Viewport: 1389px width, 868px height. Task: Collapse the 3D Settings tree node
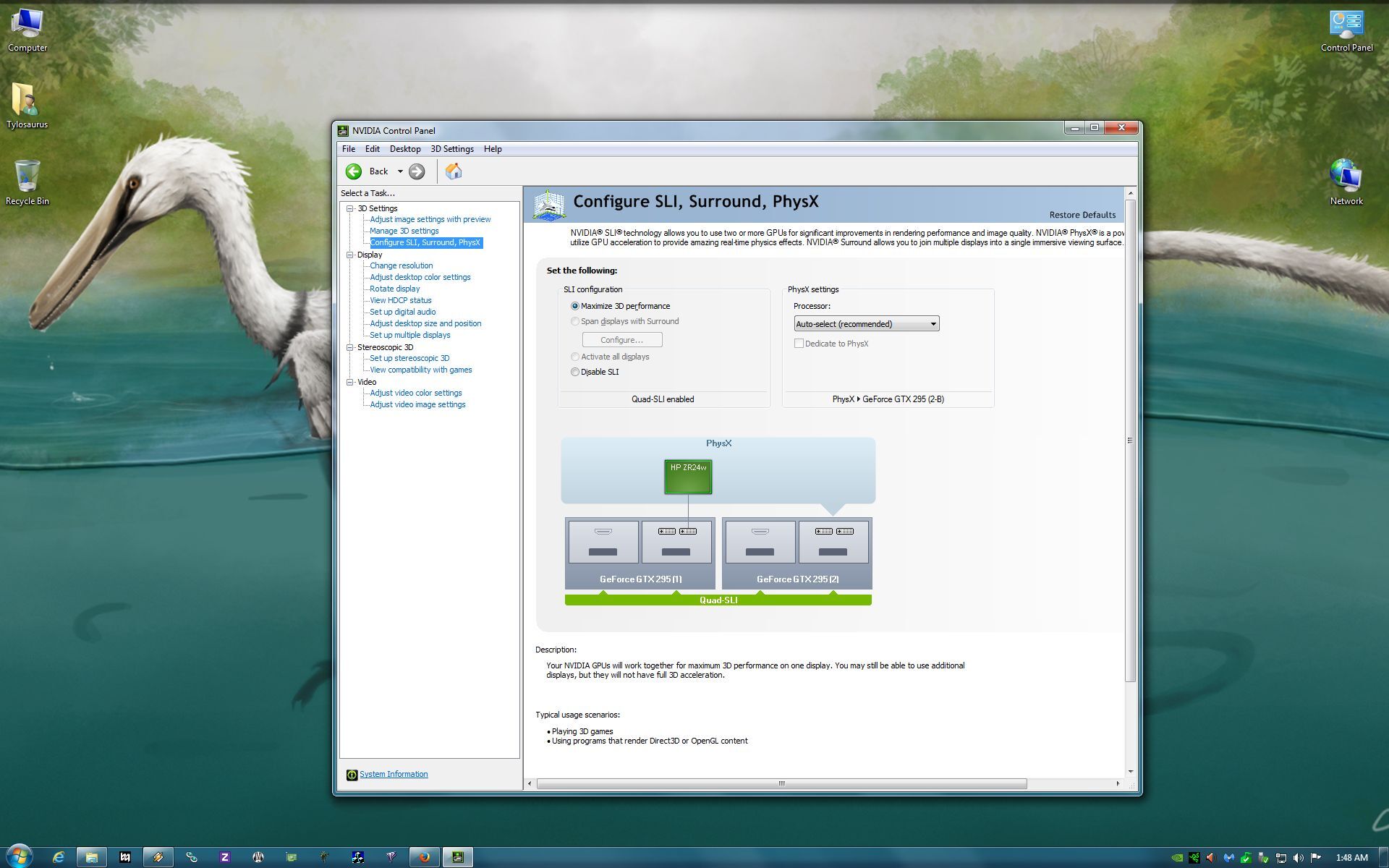pos(350,208)
